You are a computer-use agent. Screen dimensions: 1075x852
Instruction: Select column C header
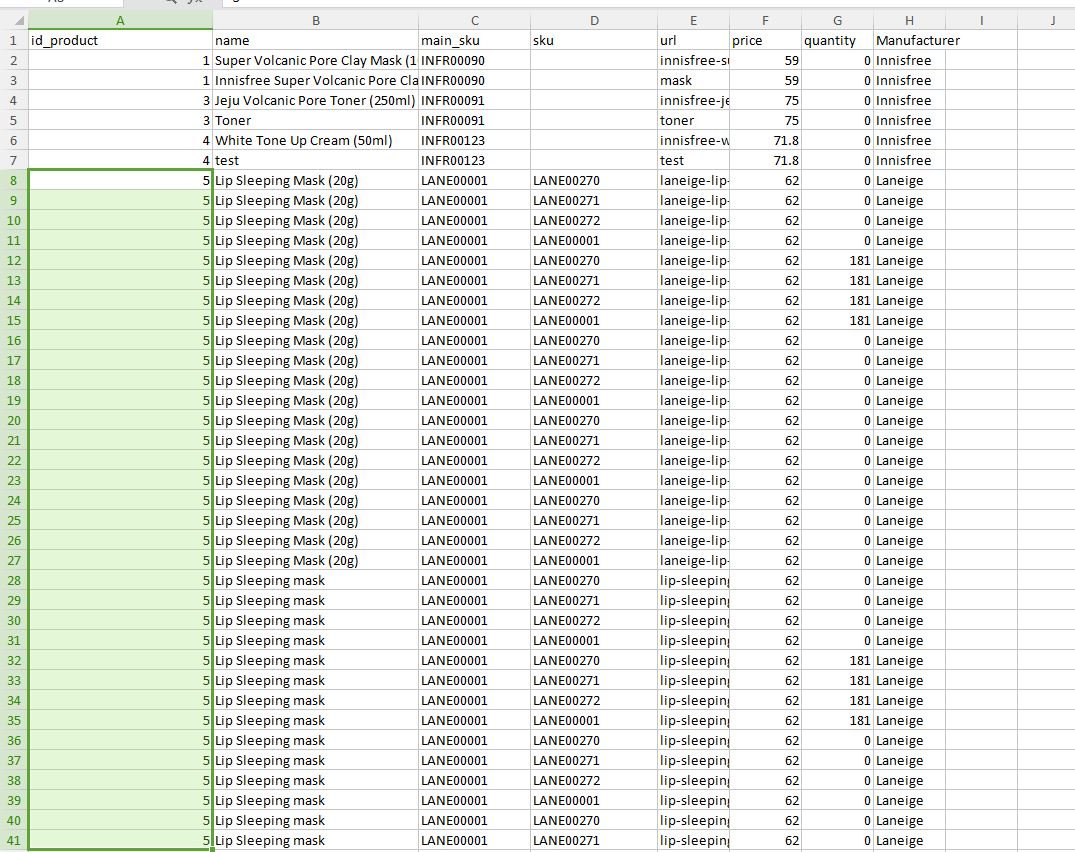tap(474, 21)
